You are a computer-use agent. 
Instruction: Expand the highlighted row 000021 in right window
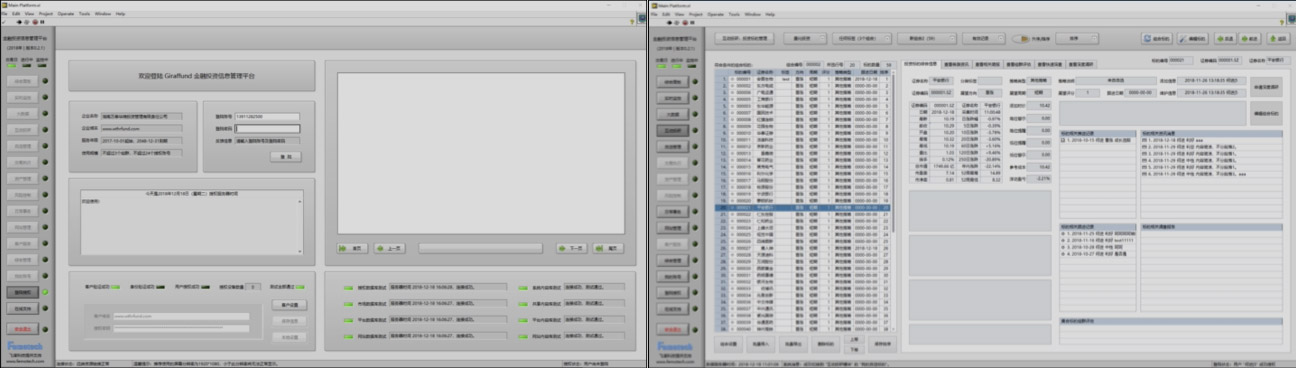click(x=732, y=208)
